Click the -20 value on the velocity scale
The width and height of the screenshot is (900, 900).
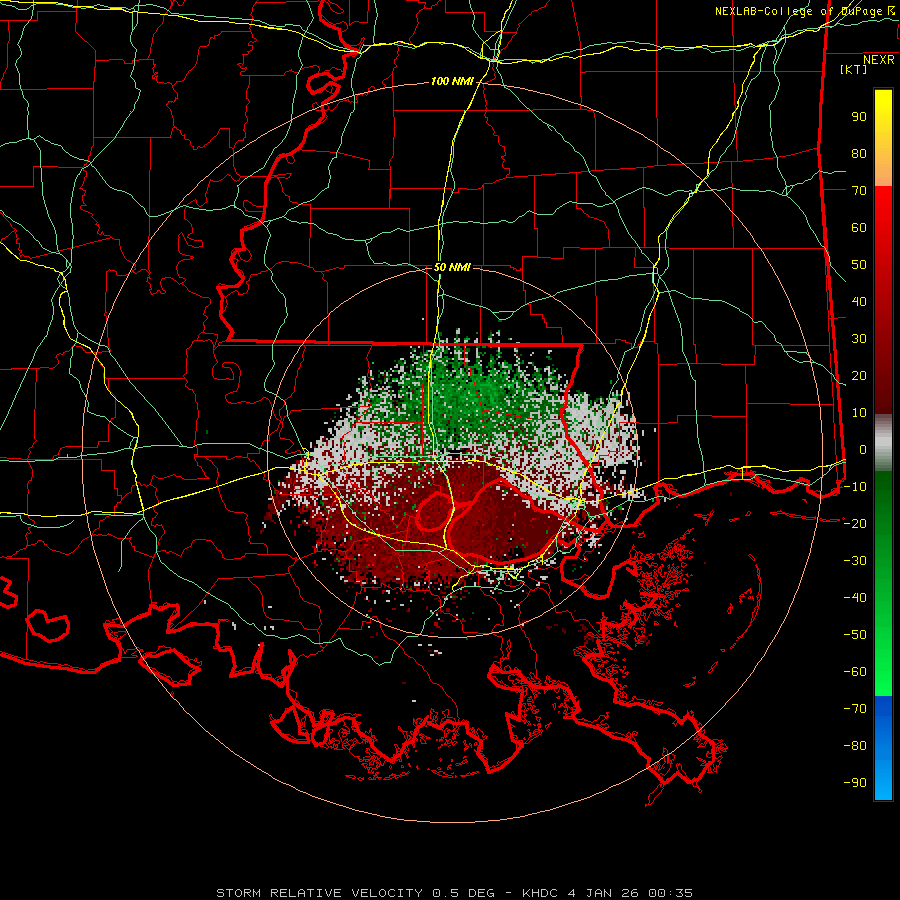pyautogui.click(x=855, y=524)
